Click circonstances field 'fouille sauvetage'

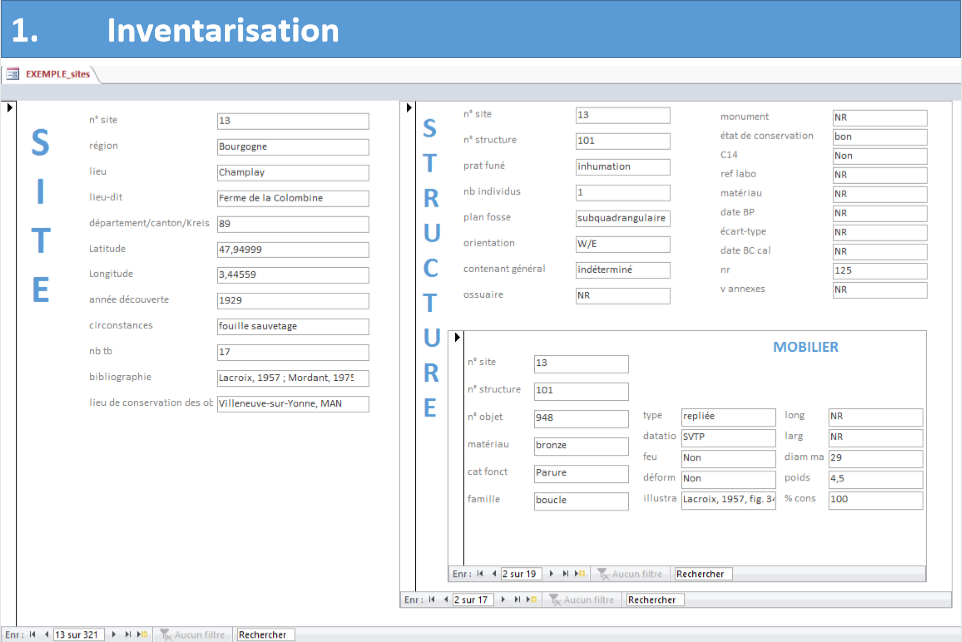[293, 327]
